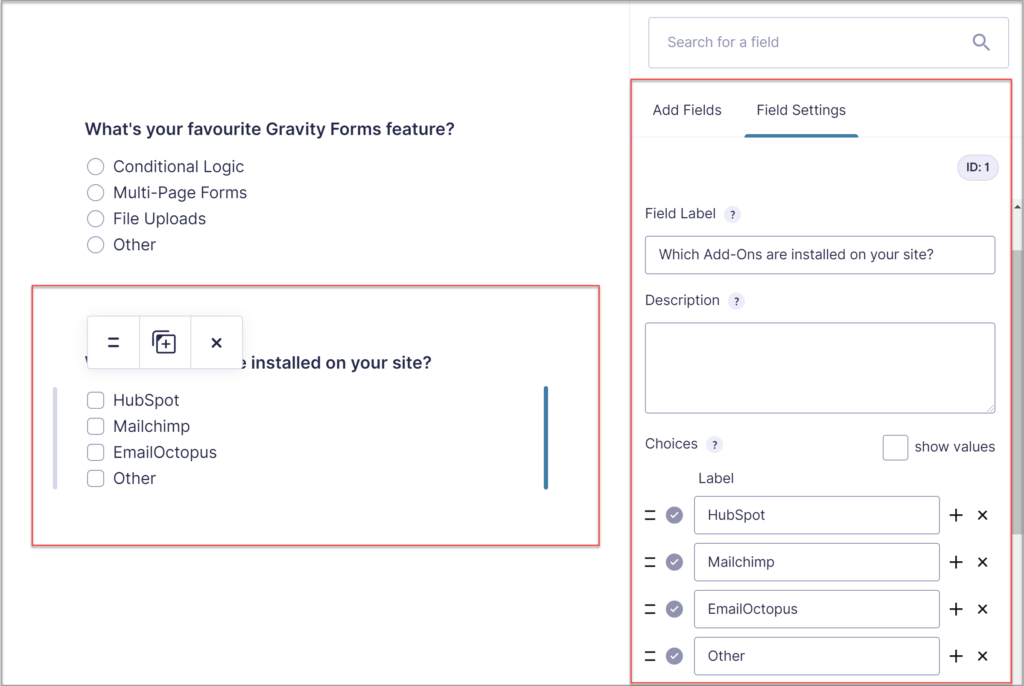Screen dimensions: 1024x686
Task: Click the help icon beside Description
Action: (737, 301)
